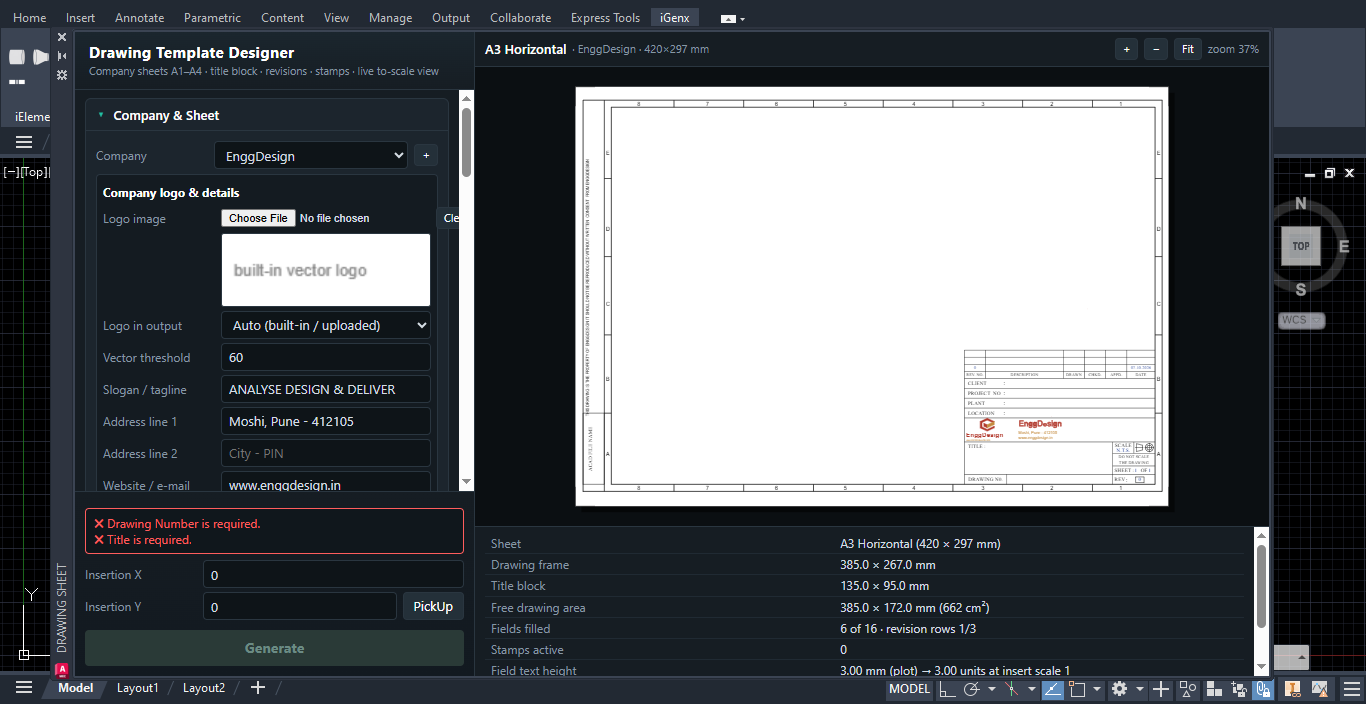The image size is (1366, 709).
Task: Toggle the highlighted lock status icon
Action: (x=1263, y=689)
